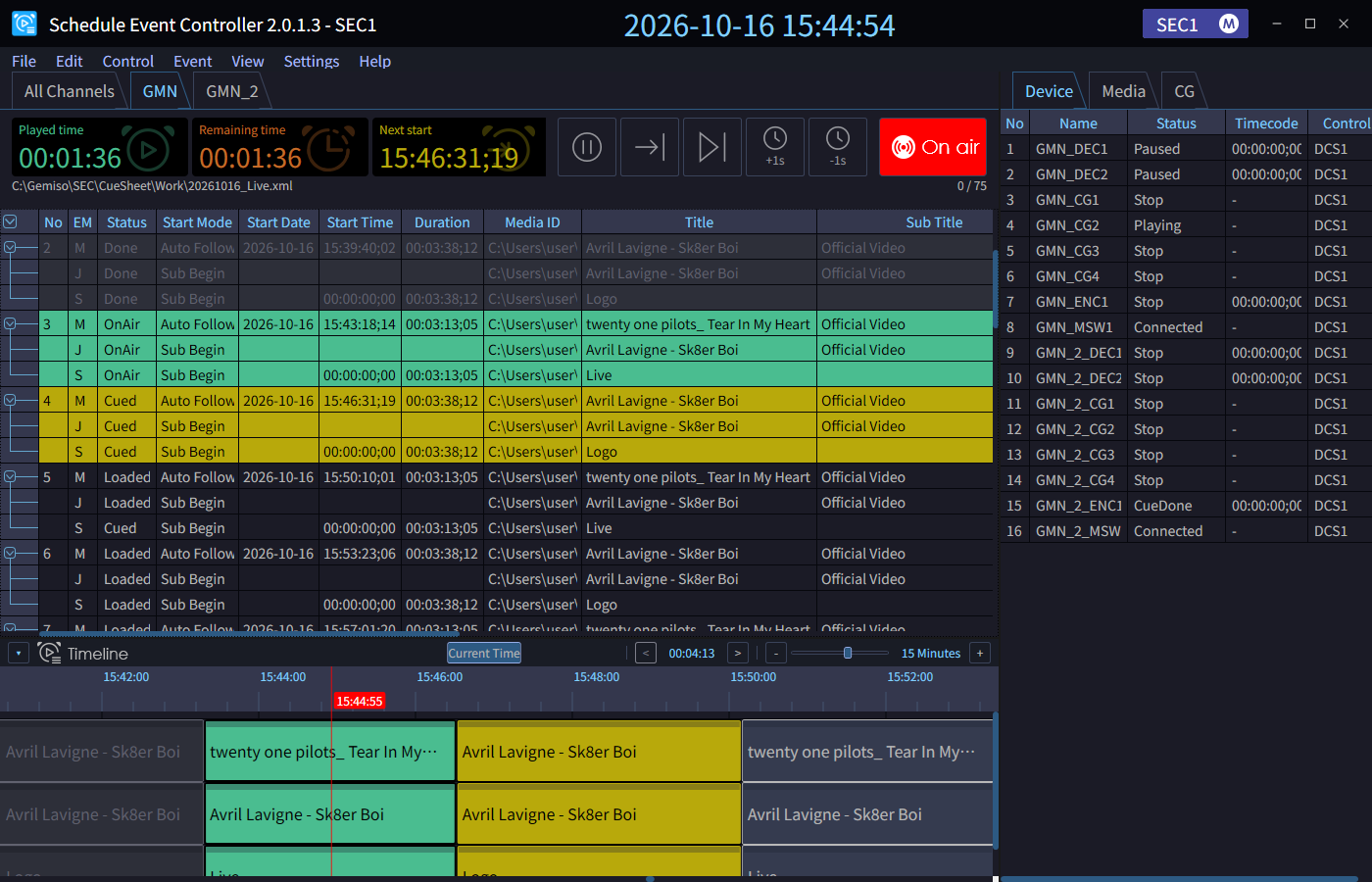This screenshot has width=1372, height=882.
Task: Select GMN_MSW1 Connected device row
Action: pos(1186,327)
